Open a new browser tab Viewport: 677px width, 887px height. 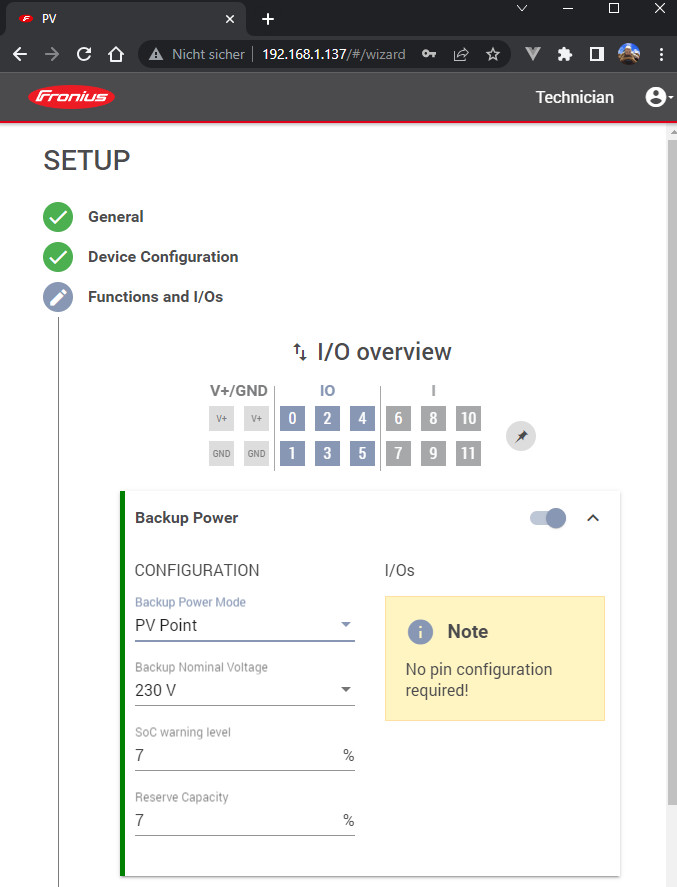click(268, 19)
